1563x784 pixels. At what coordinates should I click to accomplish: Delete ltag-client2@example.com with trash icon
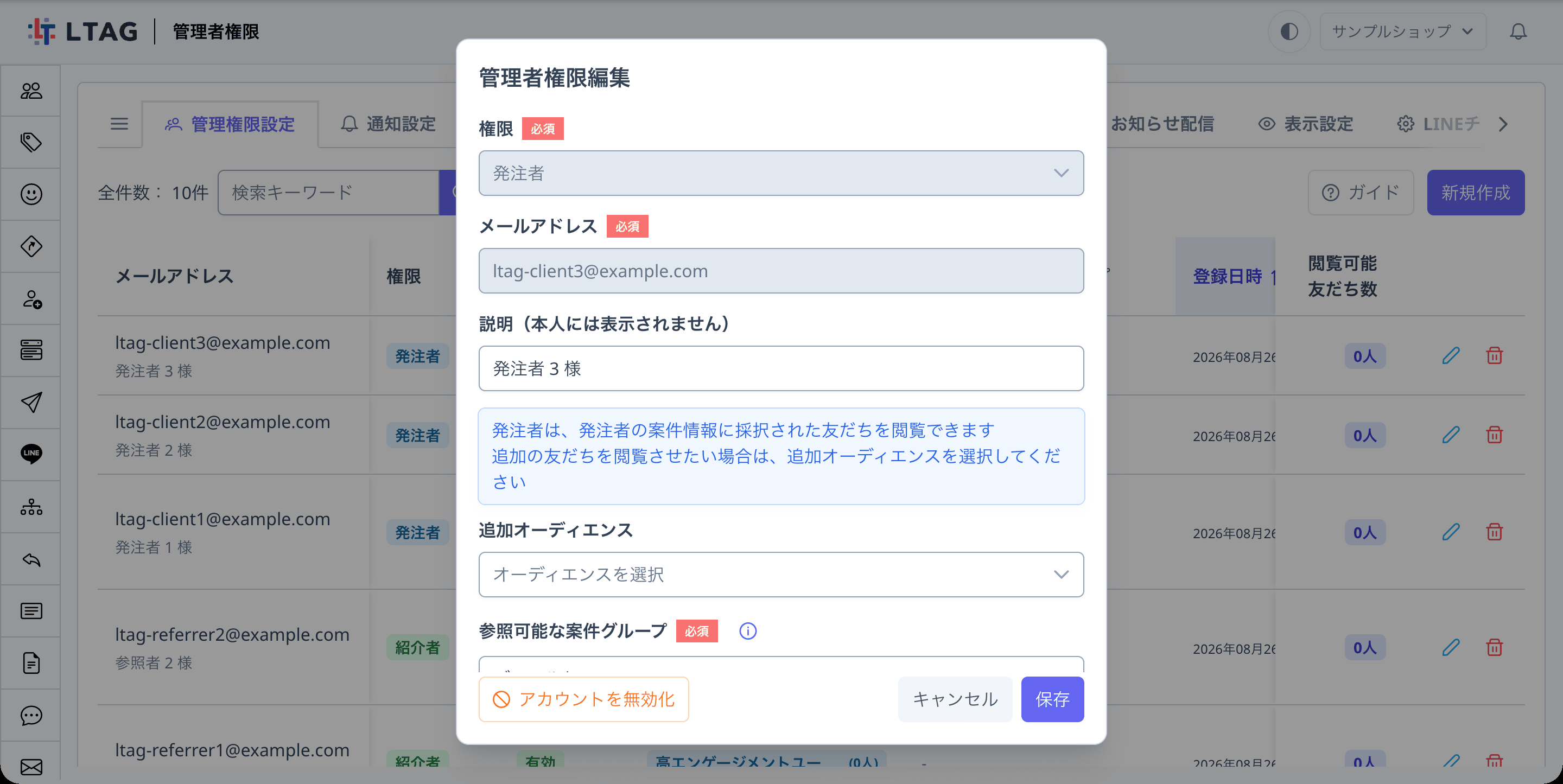click(1494, 435)
